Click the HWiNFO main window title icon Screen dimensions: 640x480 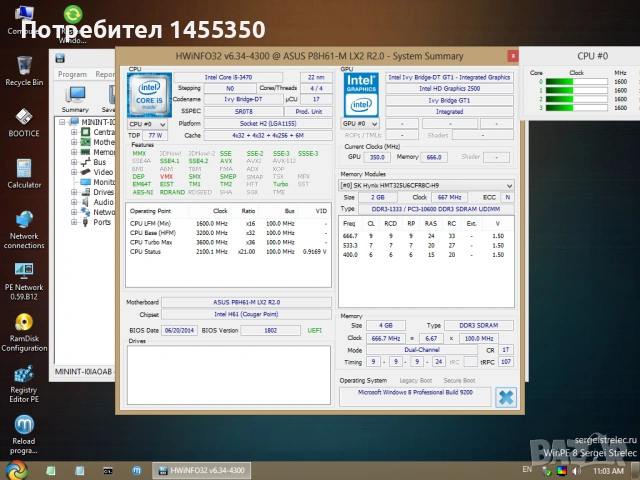(60, 58)
